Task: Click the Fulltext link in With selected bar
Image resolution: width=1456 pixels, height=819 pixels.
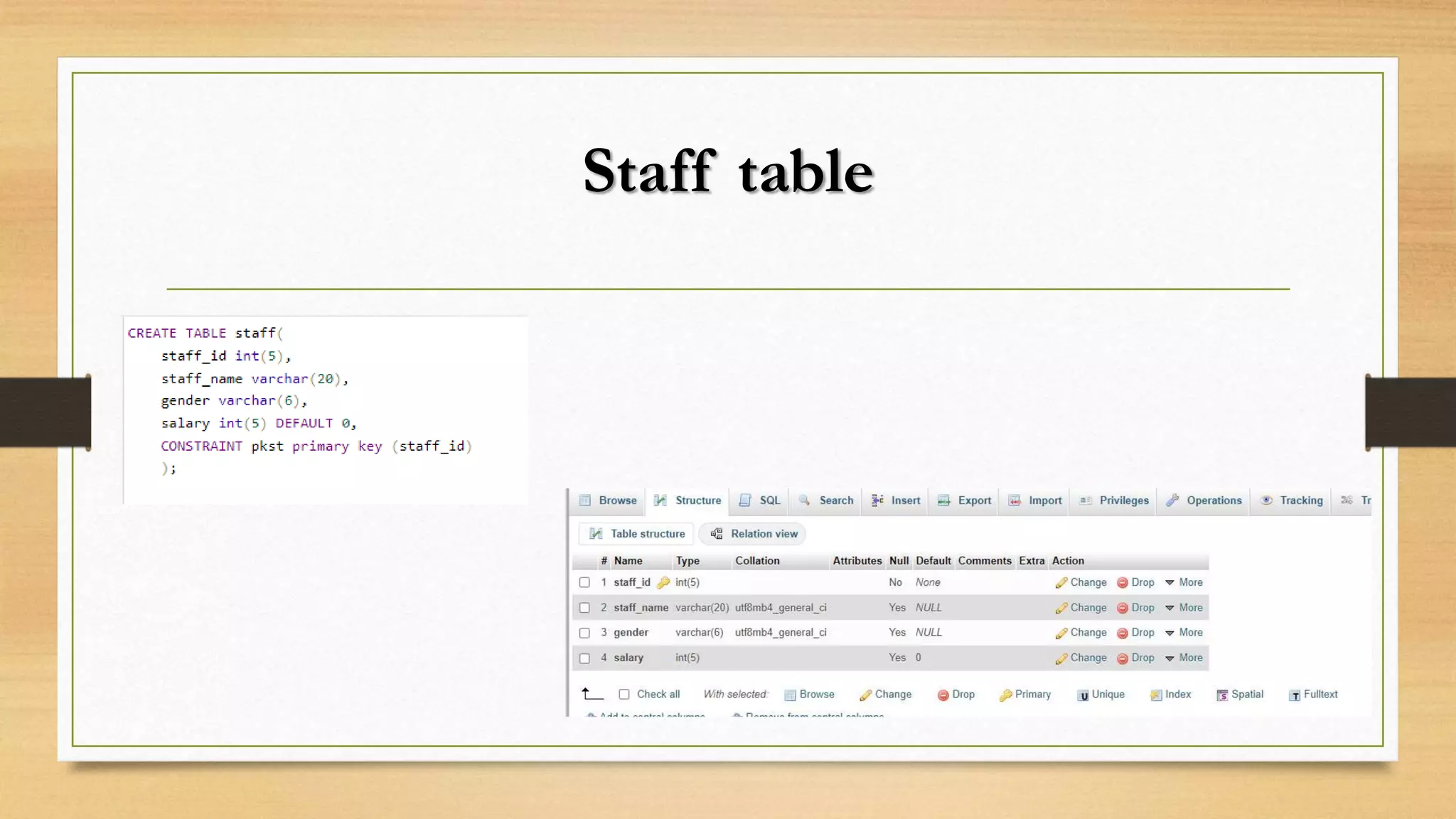Action: [1321, 695]
